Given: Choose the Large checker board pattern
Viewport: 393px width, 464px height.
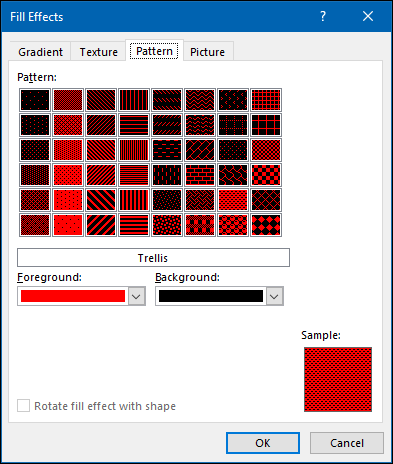Looking at the screenshot, I should (266, 175).
